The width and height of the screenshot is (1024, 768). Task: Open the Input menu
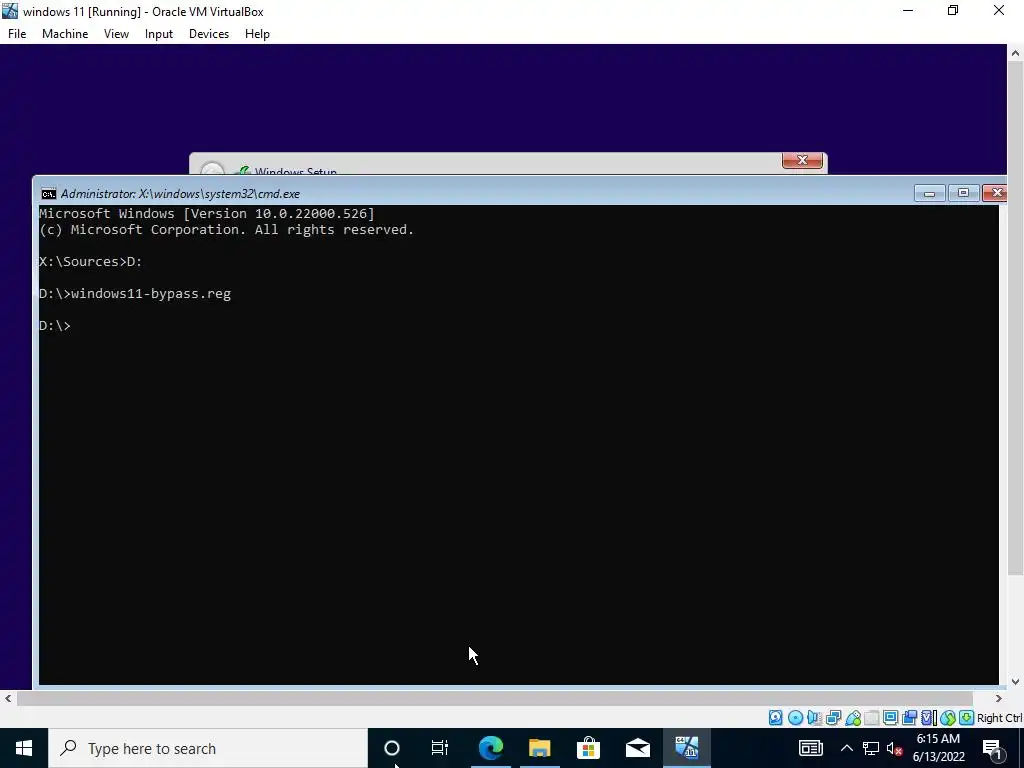click(x=159, y=34)
